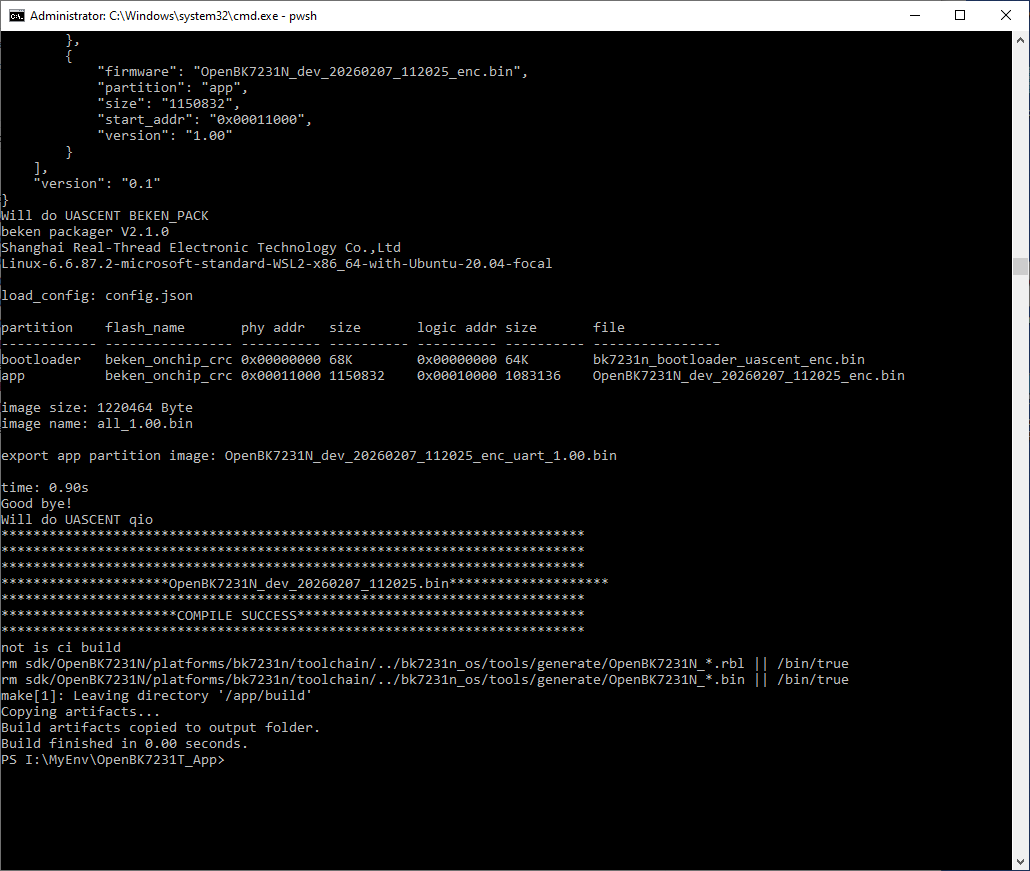Click scrollbar track above the thumb
Image resolution: width=1030 pixels, height=871 pixels.
pos(1020,151)
